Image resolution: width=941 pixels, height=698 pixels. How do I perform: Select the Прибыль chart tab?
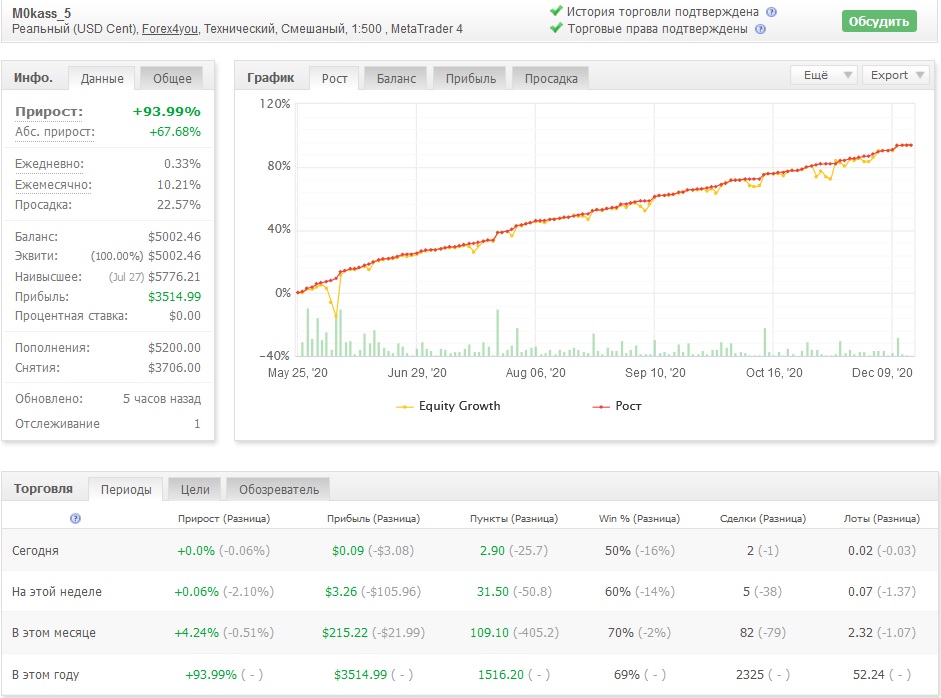(470, 79)
